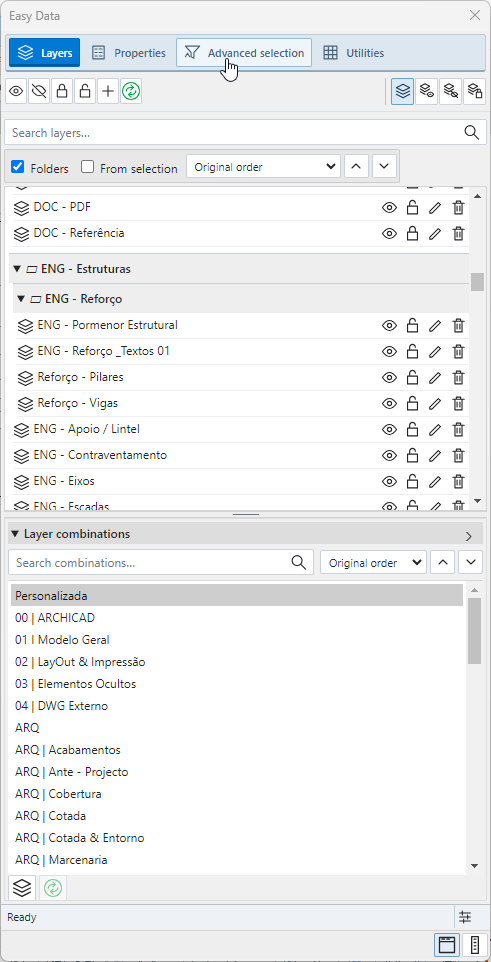491x962 pixels.
Task: Delete the ENG - Reforço _Textos 01 layer
Action: point(458,352)
